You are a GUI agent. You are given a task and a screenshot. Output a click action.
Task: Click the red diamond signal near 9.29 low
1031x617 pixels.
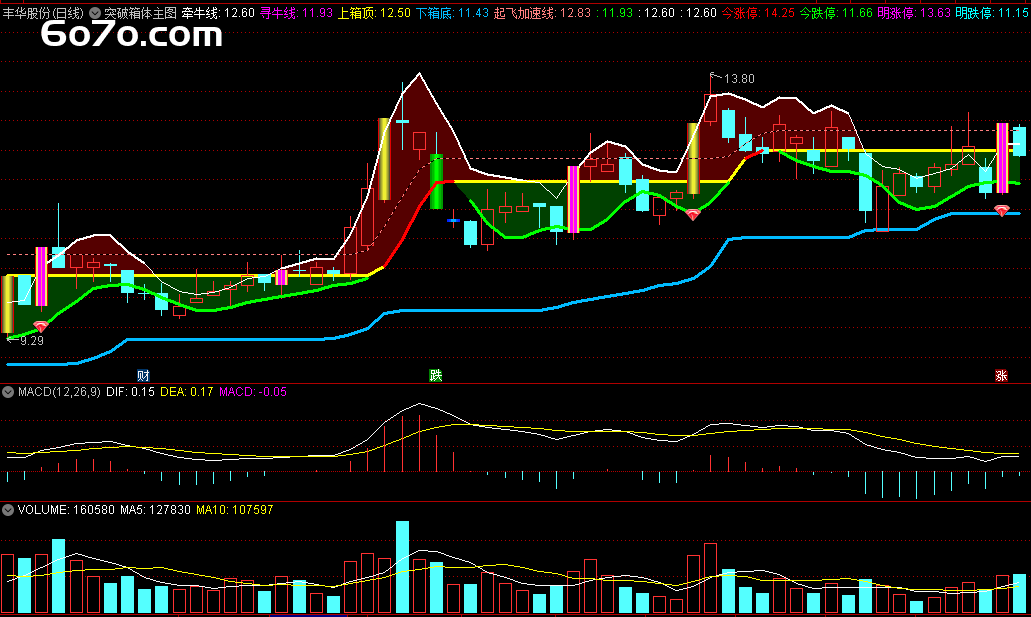pos(41,326)
